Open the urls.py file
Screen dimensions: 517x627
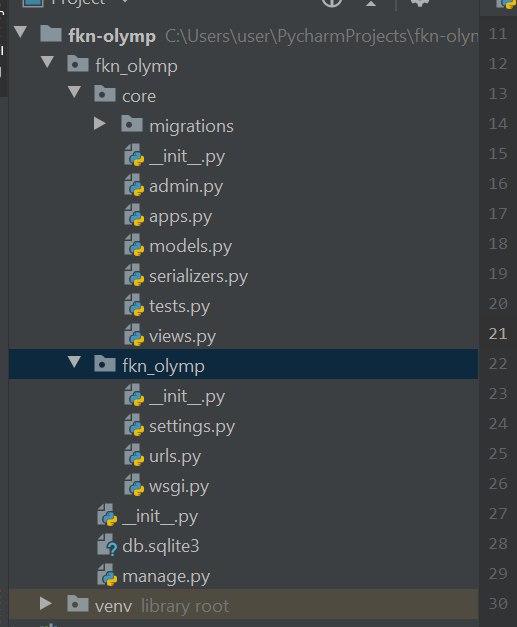[175, 457]
